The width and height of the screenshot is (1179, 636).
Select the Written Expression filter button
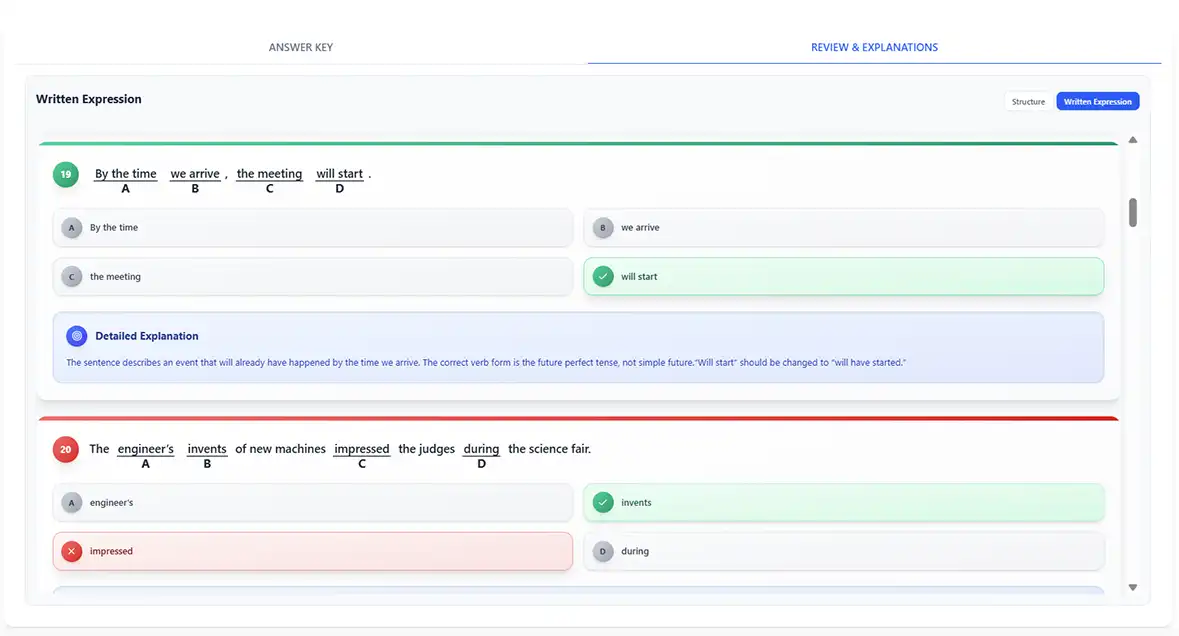[1097, 102]
